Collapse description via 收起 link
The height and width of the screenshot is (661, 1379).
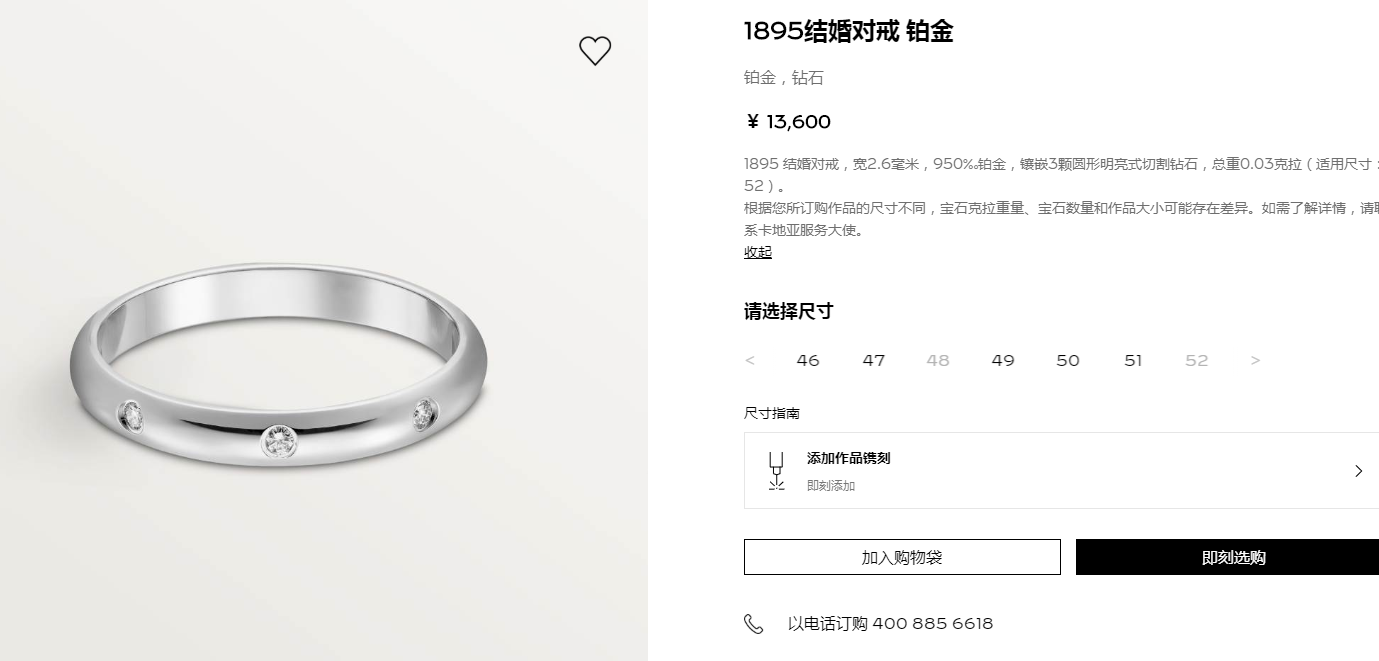(758, 252)
